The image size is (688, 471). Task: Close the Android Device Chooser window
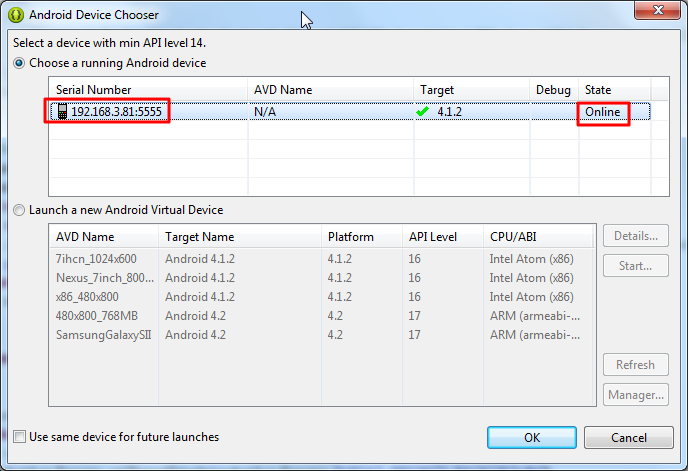[657, 10]
